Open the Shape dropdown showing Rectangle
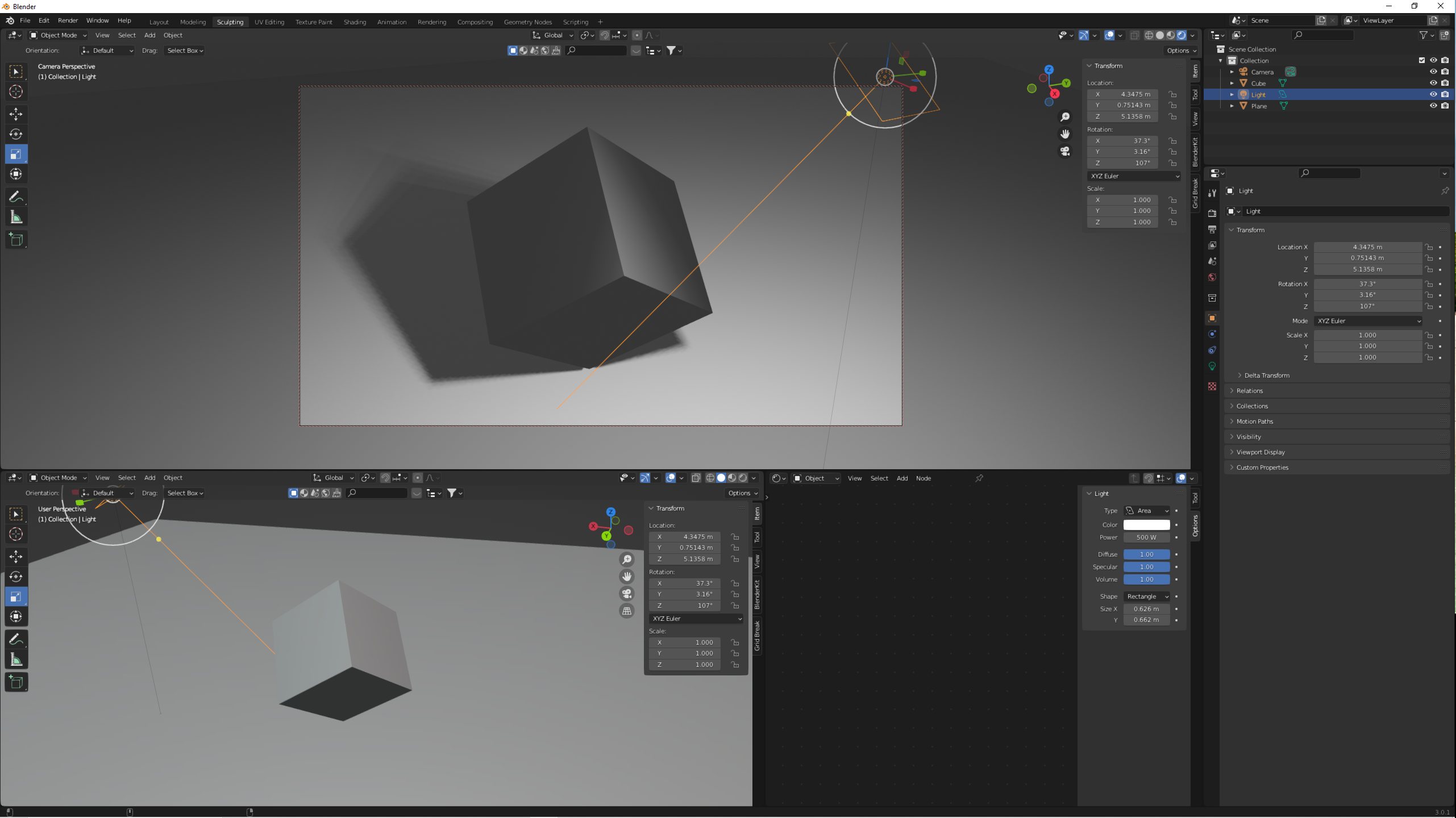Screen dimensions: 1456x818 1147,596
